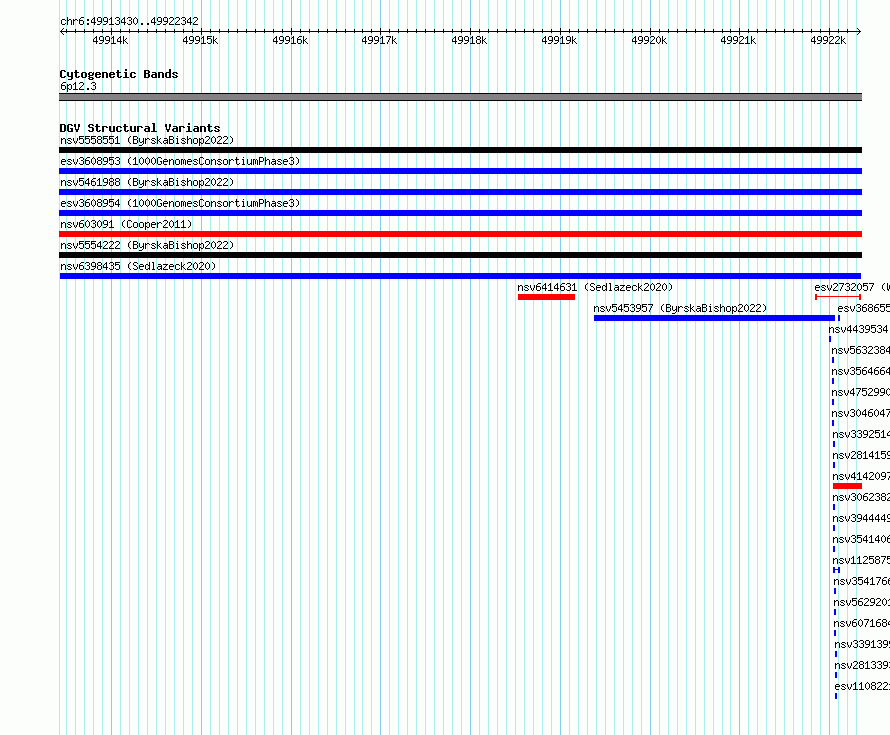Image resolution: width=890 pixels, height=735 pixels.
Task: Click the black bar under nsv5554222
Action: tap(460, 255)
